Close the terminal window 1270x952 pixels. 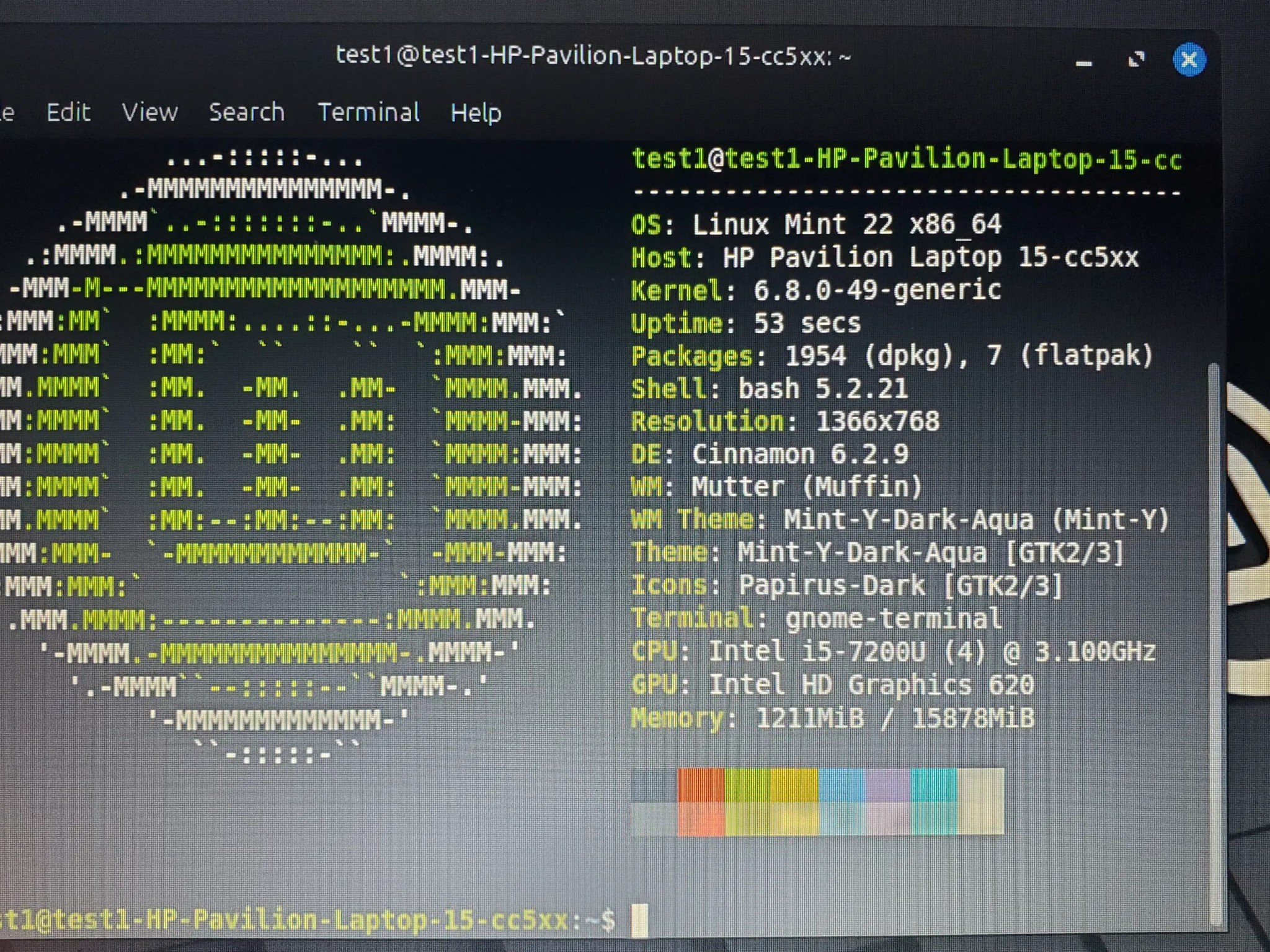[x=1189, y=60]
